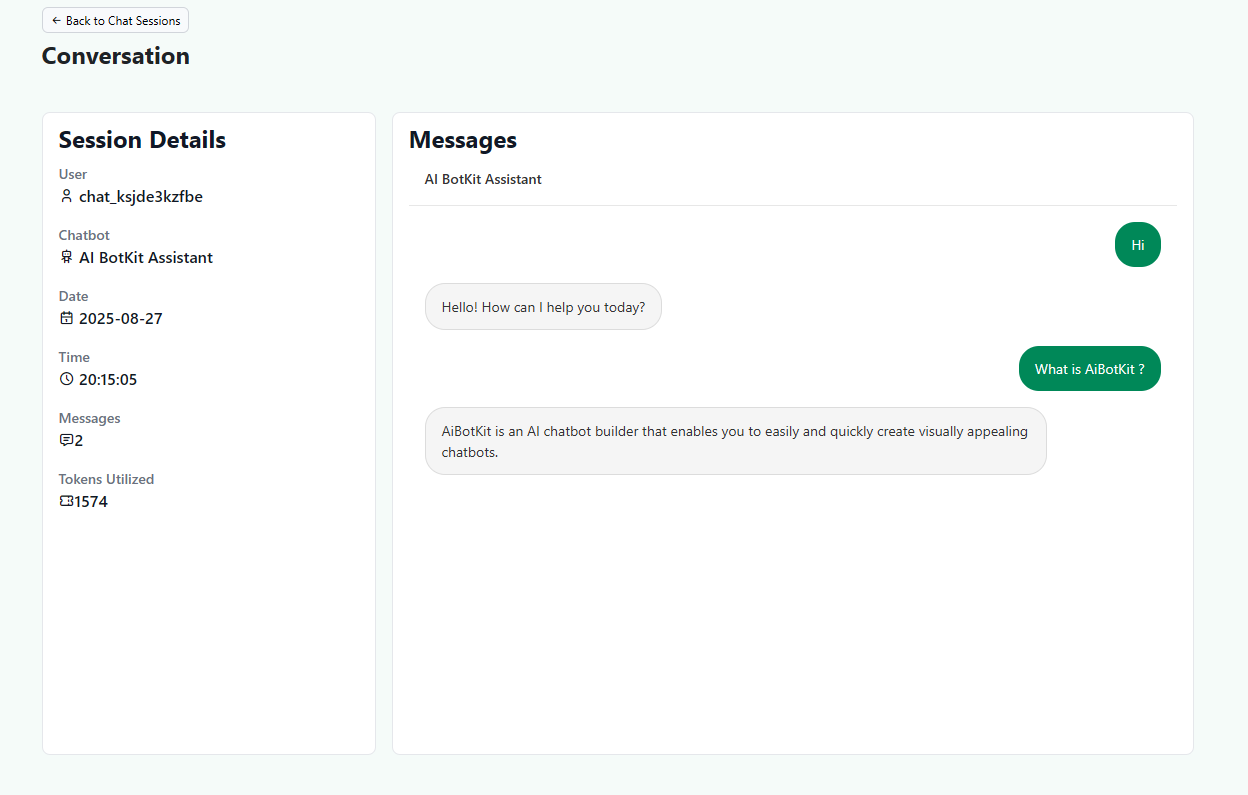
Task: Click the green Hi message bubble
Action: (x=1137, y=244)
